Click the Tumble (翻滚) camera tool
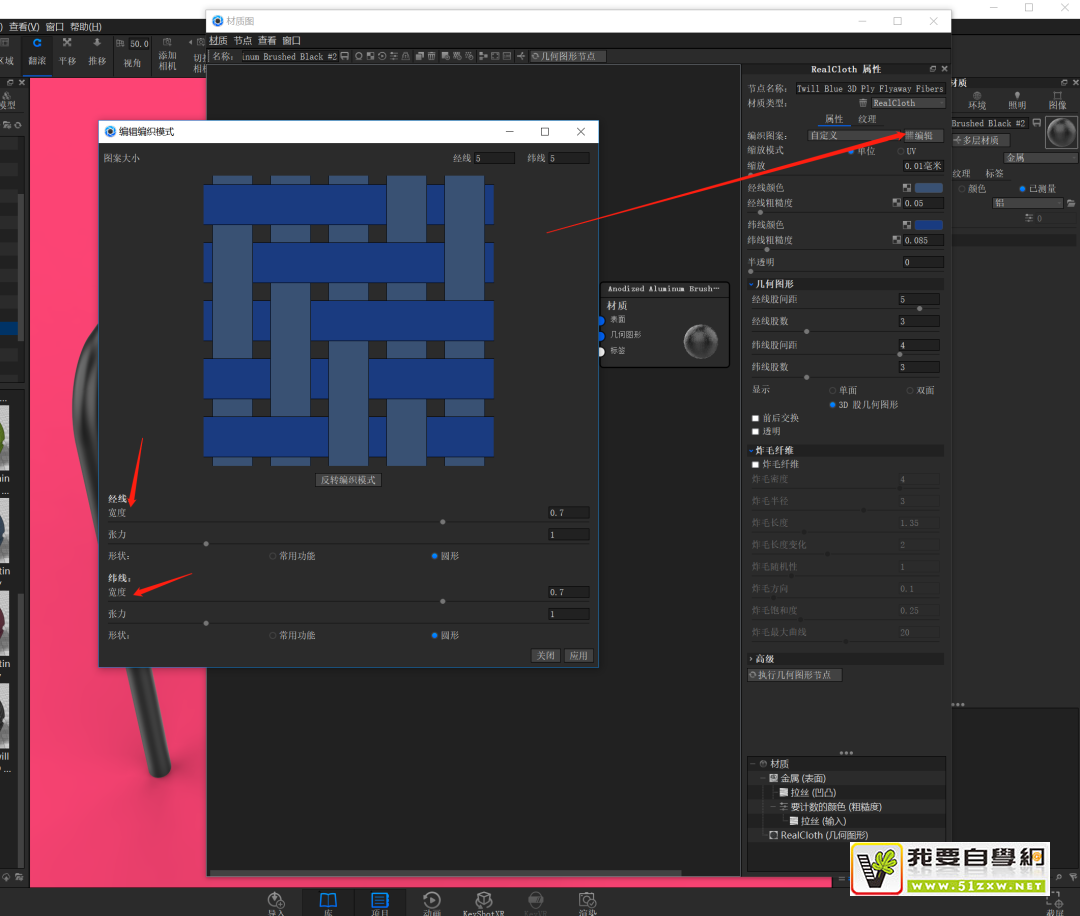 37,51
